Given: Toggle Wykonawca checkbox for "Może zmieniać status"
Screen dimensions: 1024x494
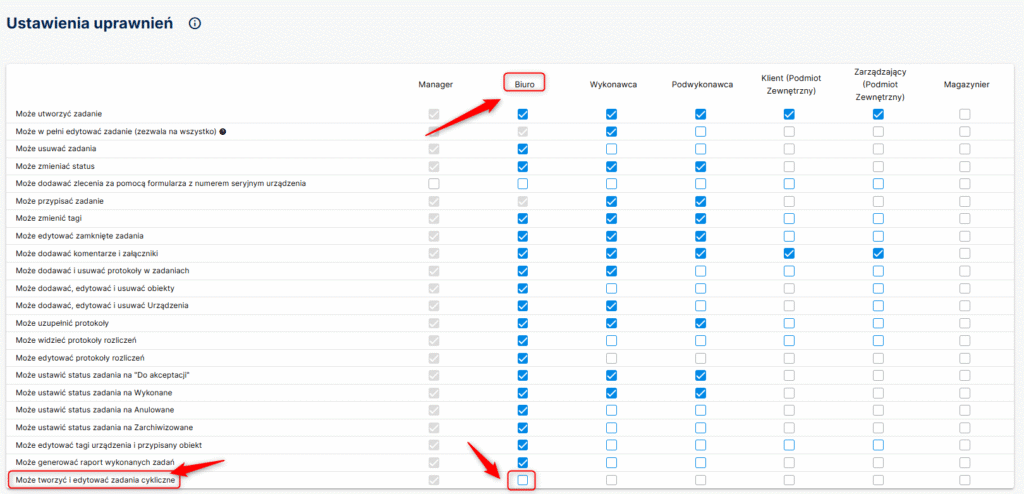Looking at the screenshot, I should point(611,166).
